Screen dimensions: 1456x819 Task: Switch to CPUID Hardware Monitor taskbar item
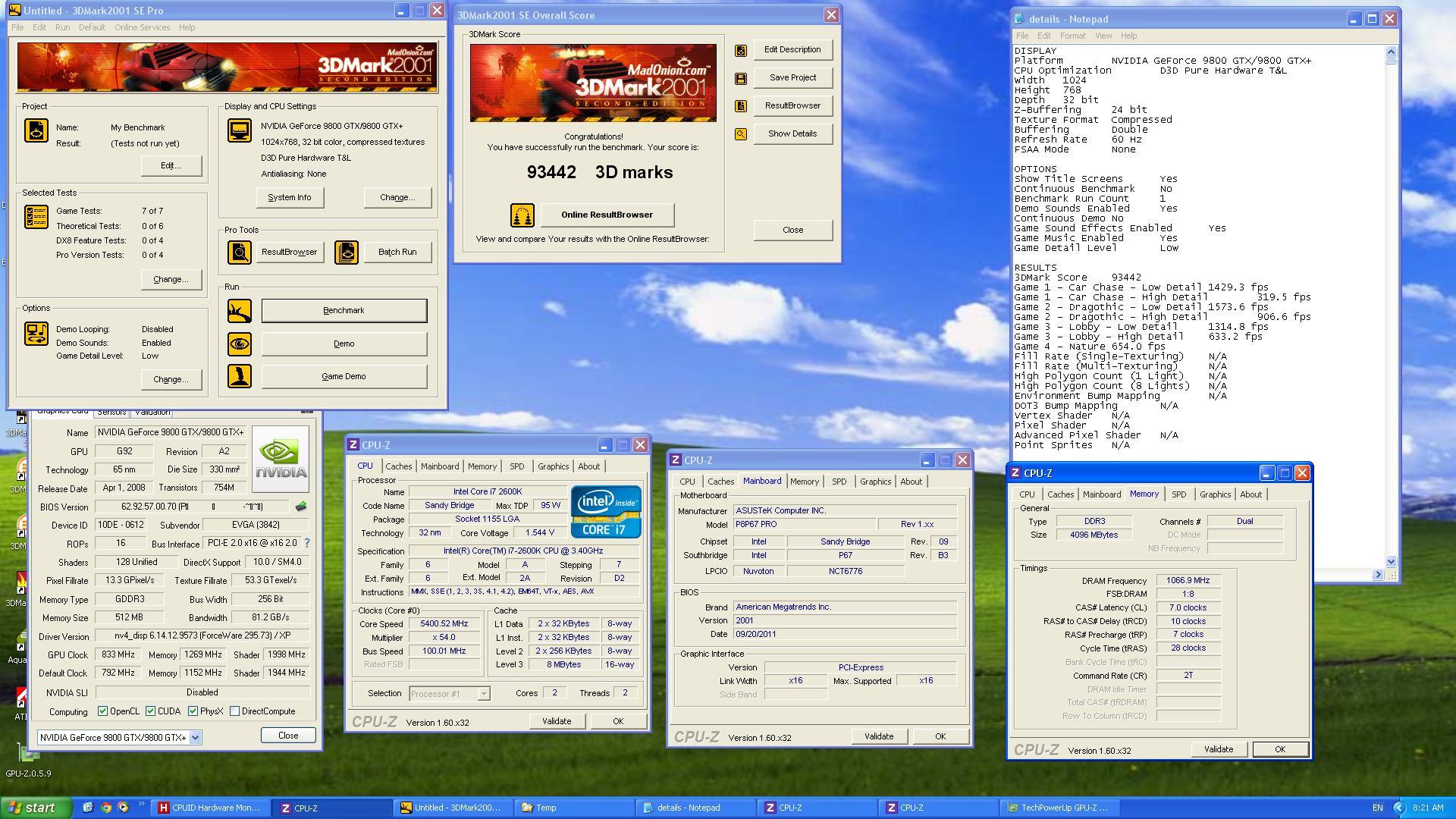click(209, 808)
